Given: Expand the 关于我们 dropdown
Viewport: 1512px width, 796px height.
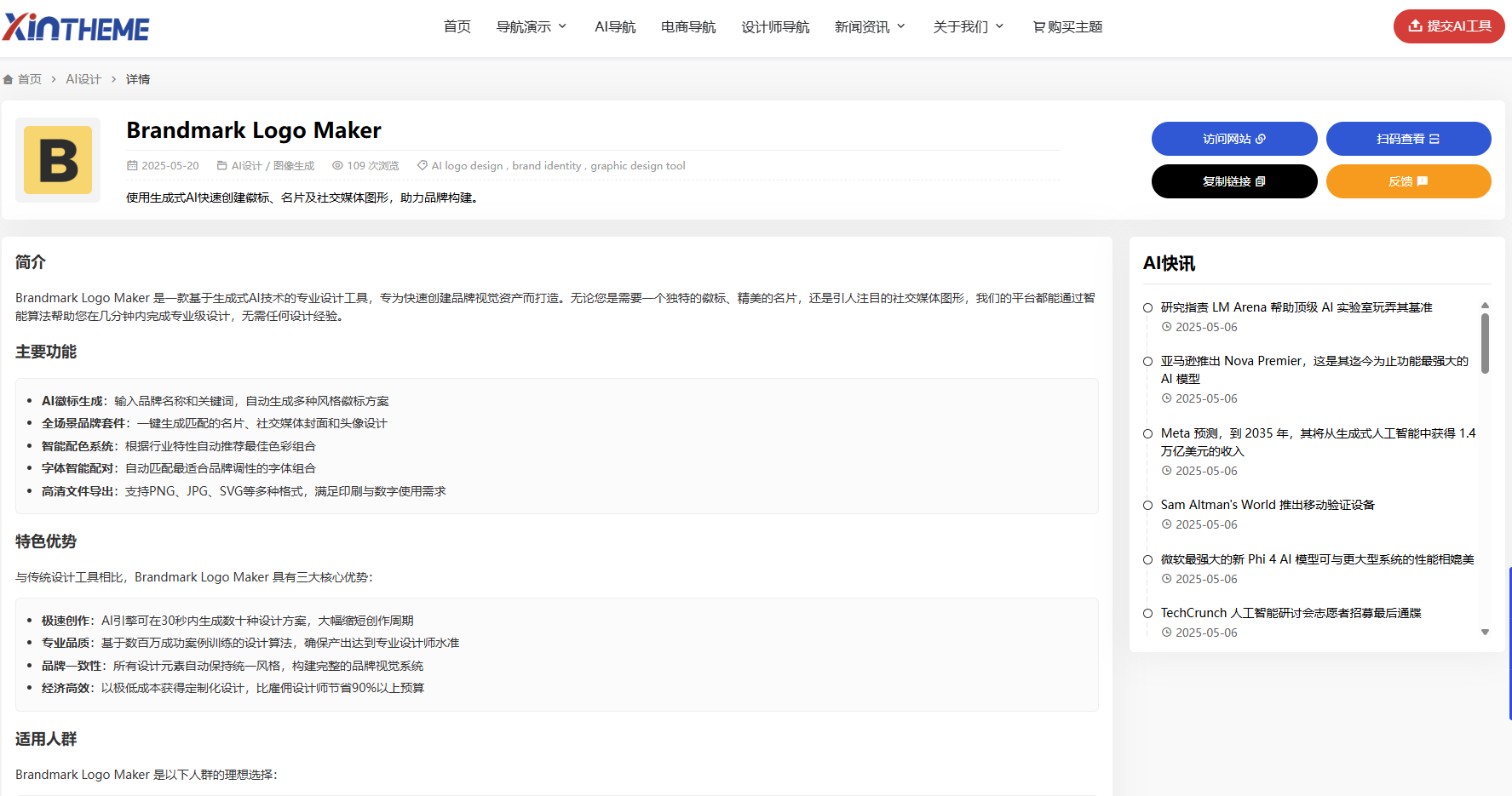Looking at the screenshot, I should 969,27.
